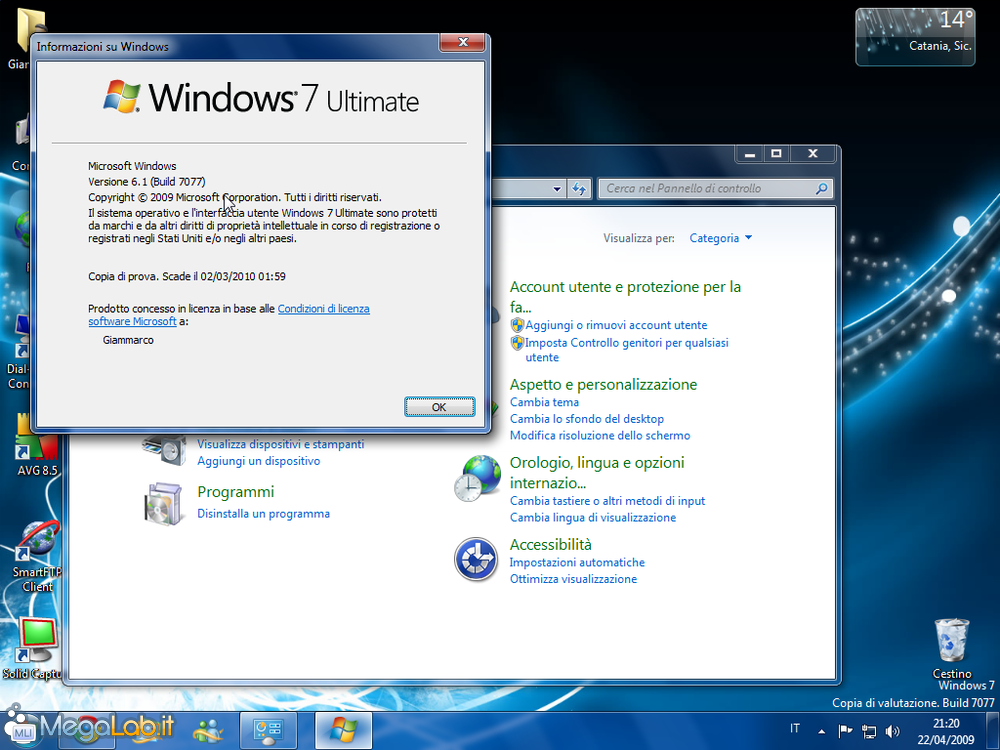Image resolution: width=1000 pixels, height=750 pixels.
Task: Open the Cambia tema link
Action: pyautogui.click(x=544, y=402)
